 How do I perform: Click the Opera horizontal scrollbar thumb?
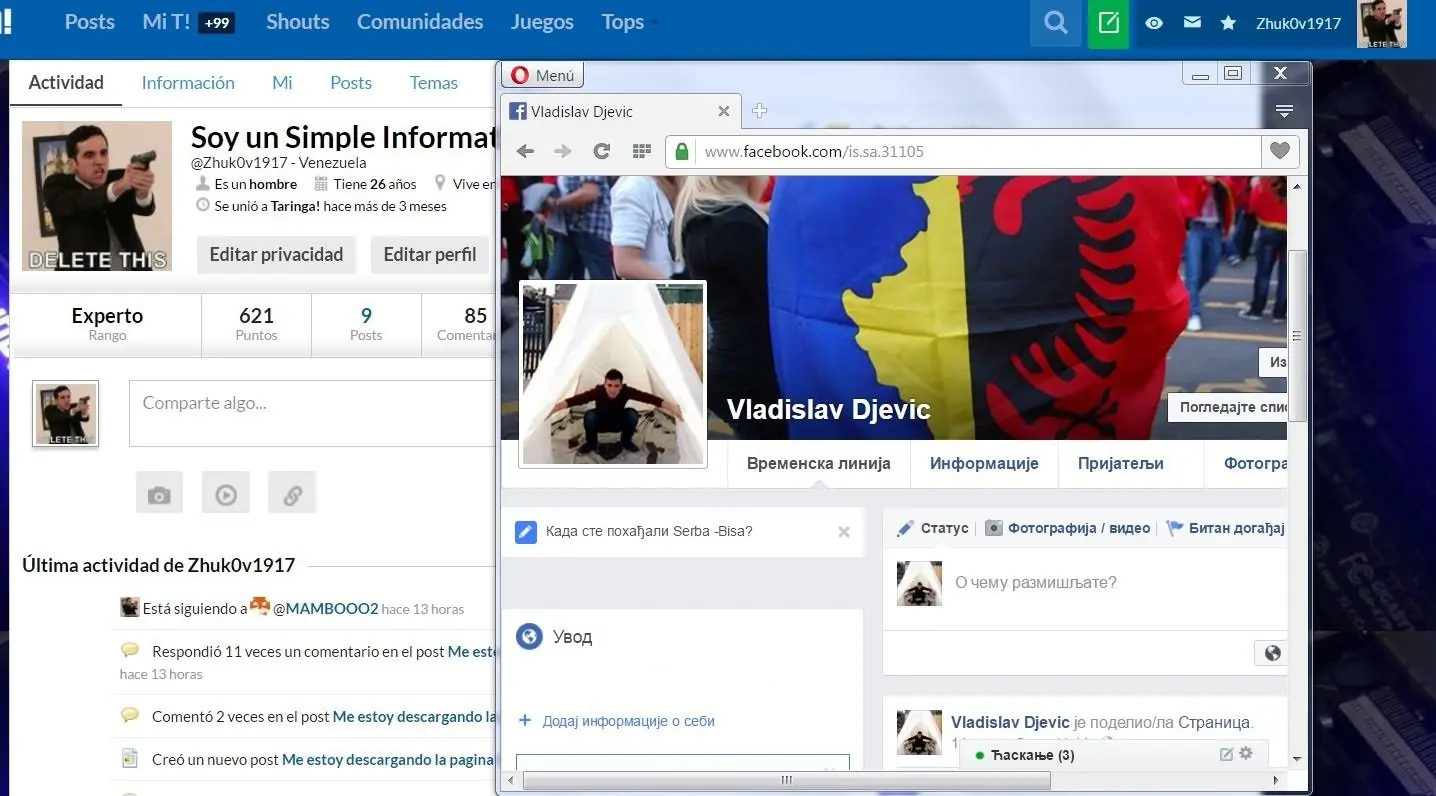pyautogui.click(x=786, y=780)
